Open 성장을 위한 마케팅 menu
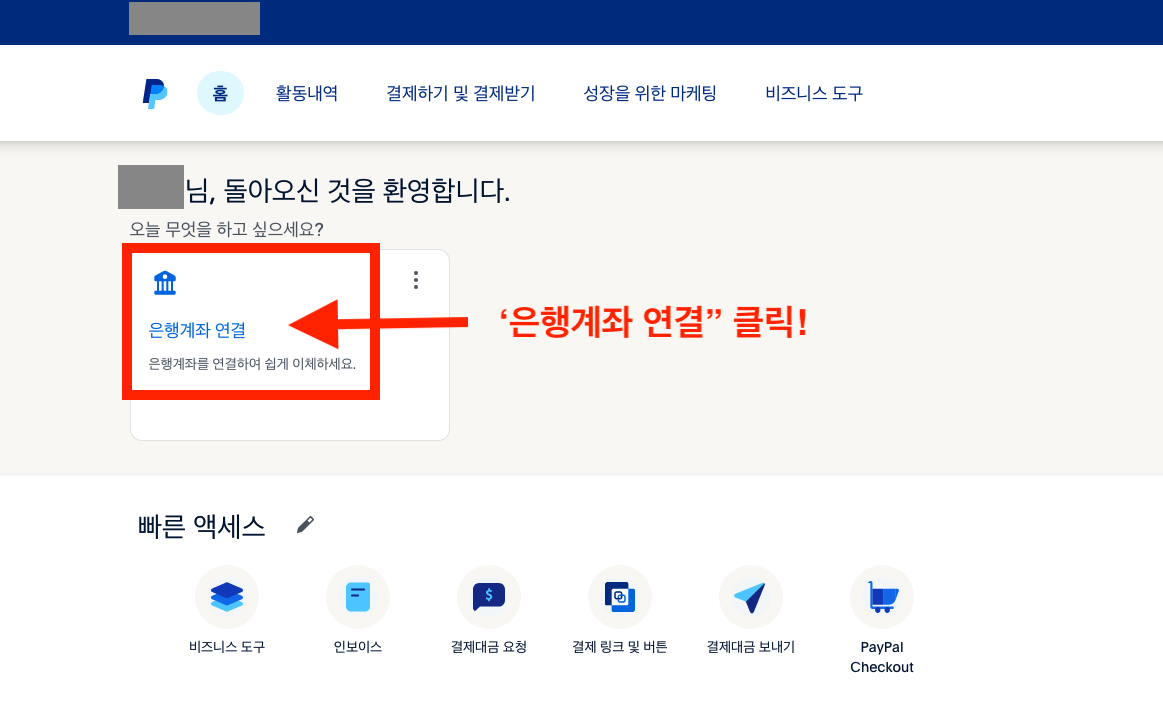1163x713 pixels. (650, 92)
